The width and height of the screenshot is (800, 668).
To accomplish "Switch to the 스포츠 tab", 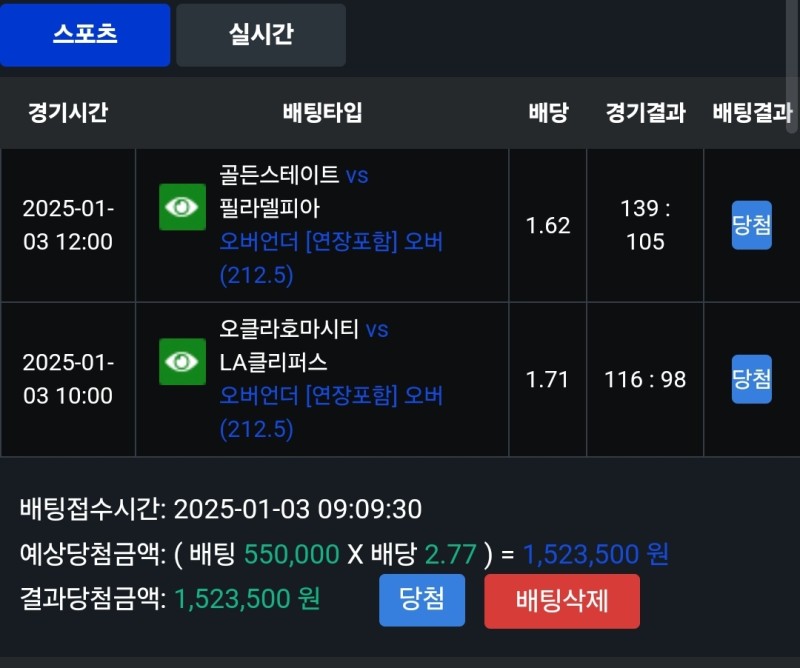I will pyautogui.click(x=85, y=35).
